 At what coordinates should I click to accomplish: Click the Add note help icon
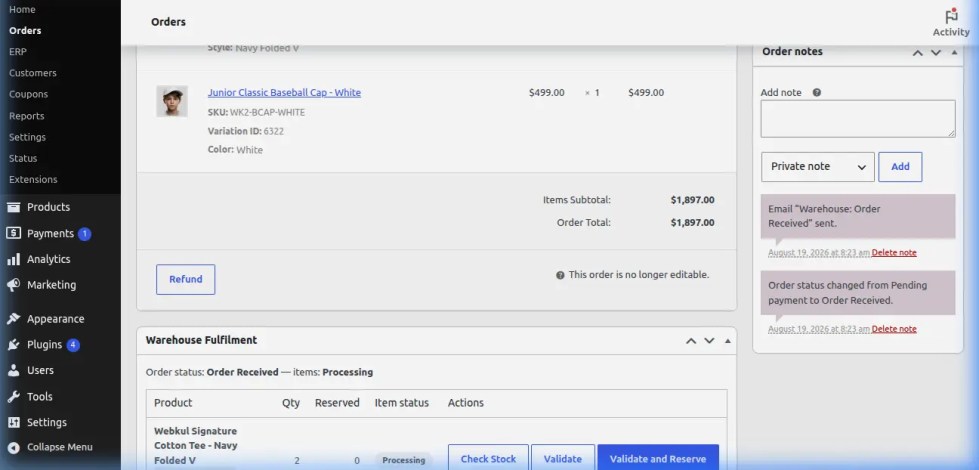pyautogui.click(x=817, y=92)
